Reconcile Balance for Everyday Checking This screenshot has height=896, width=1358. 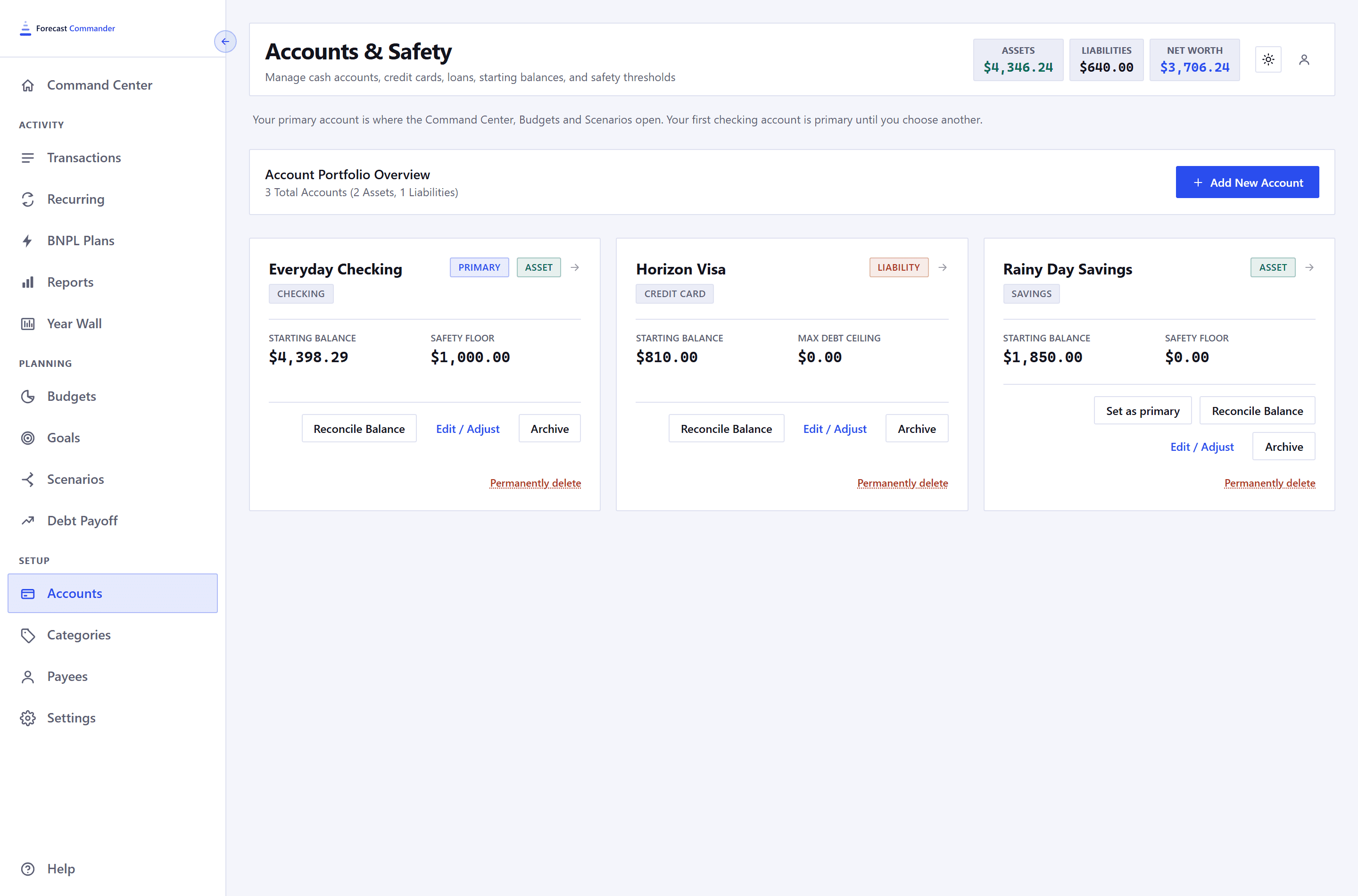click(359, 429)
